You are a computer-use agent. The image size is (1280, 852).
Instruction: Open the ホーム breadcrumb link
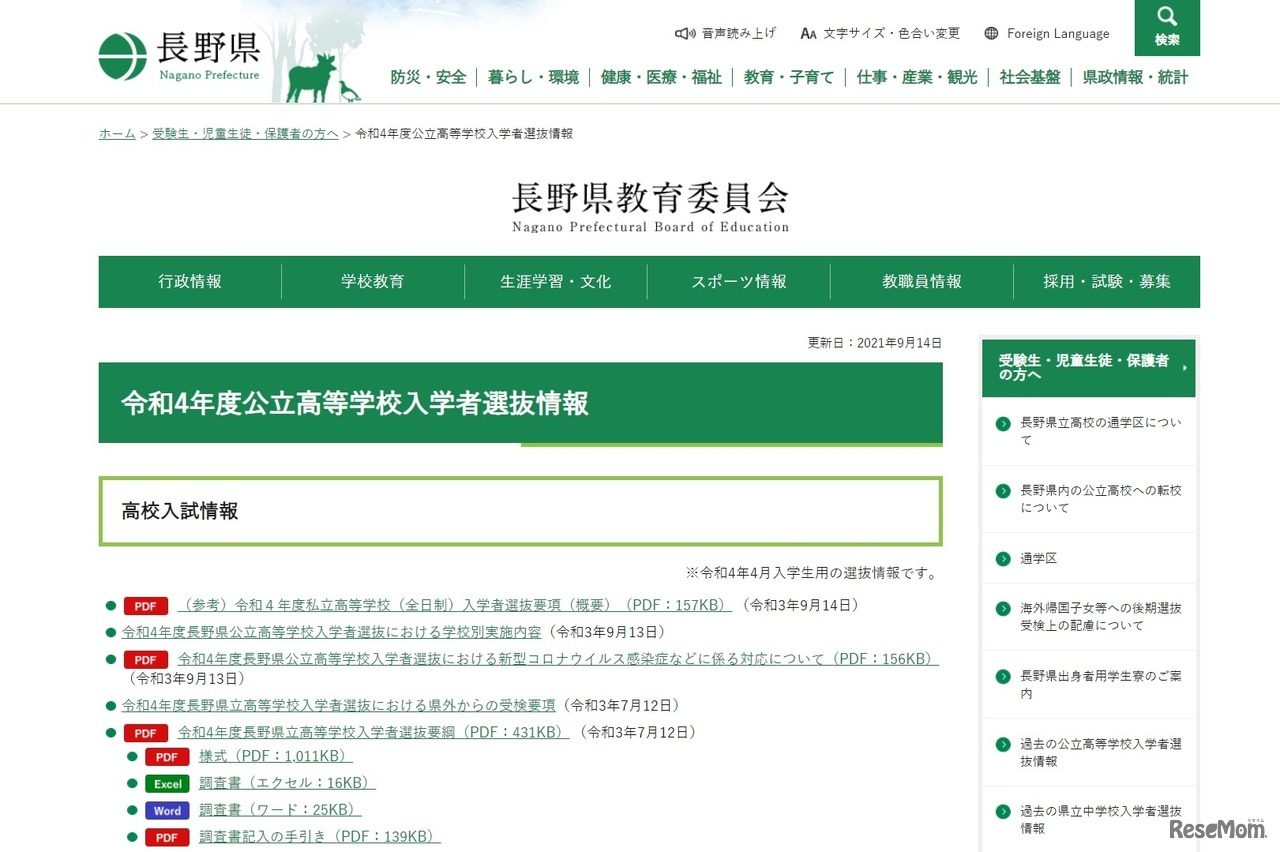(x=116, y=132)
